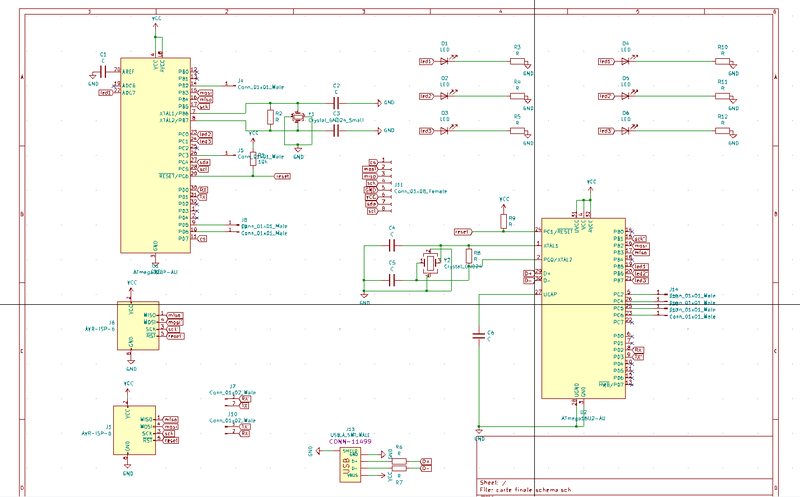
Task: Select the D6 LED symbol
Action: click(626, 131)
